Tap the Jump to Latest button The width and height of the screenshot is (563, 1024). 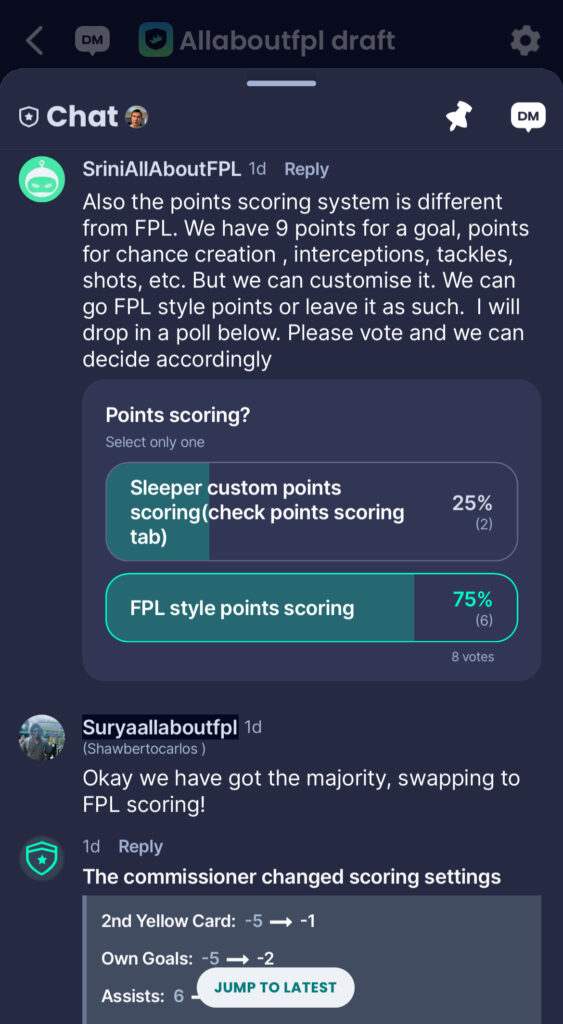(275, 987)
